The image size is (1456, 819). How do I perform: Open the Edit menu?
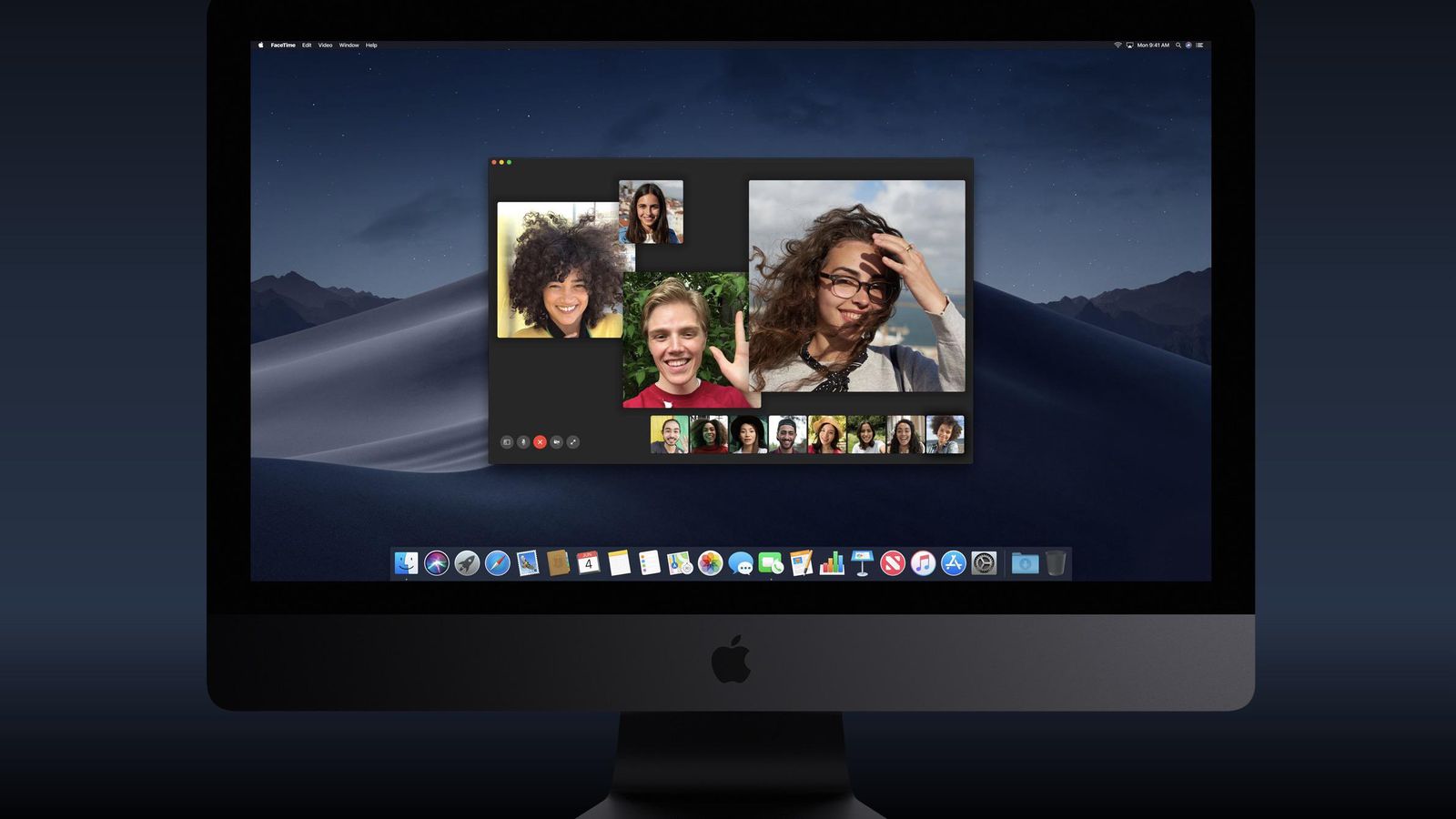click(x=307, y=45)
